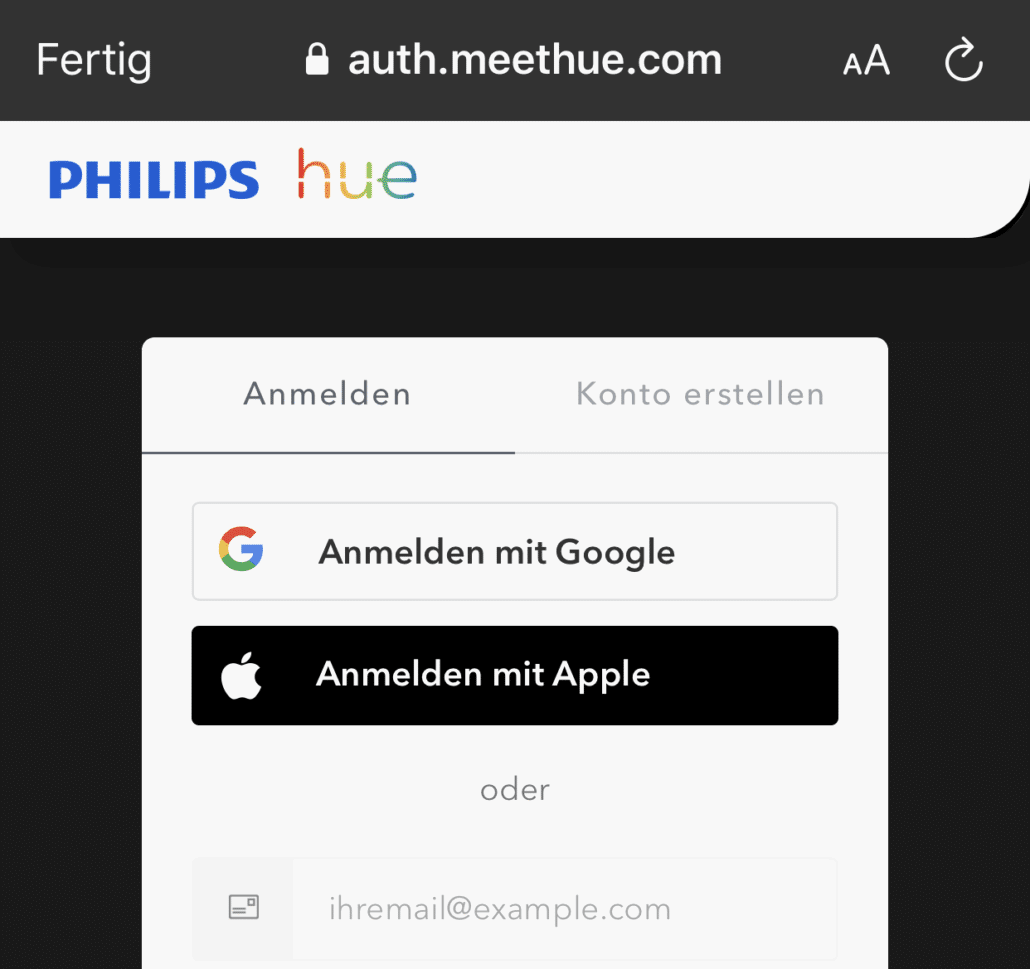Open the AA text size menu
The height and width of the screenshot is (969, 1030).
pyautogui.click(x=866, y=60)
